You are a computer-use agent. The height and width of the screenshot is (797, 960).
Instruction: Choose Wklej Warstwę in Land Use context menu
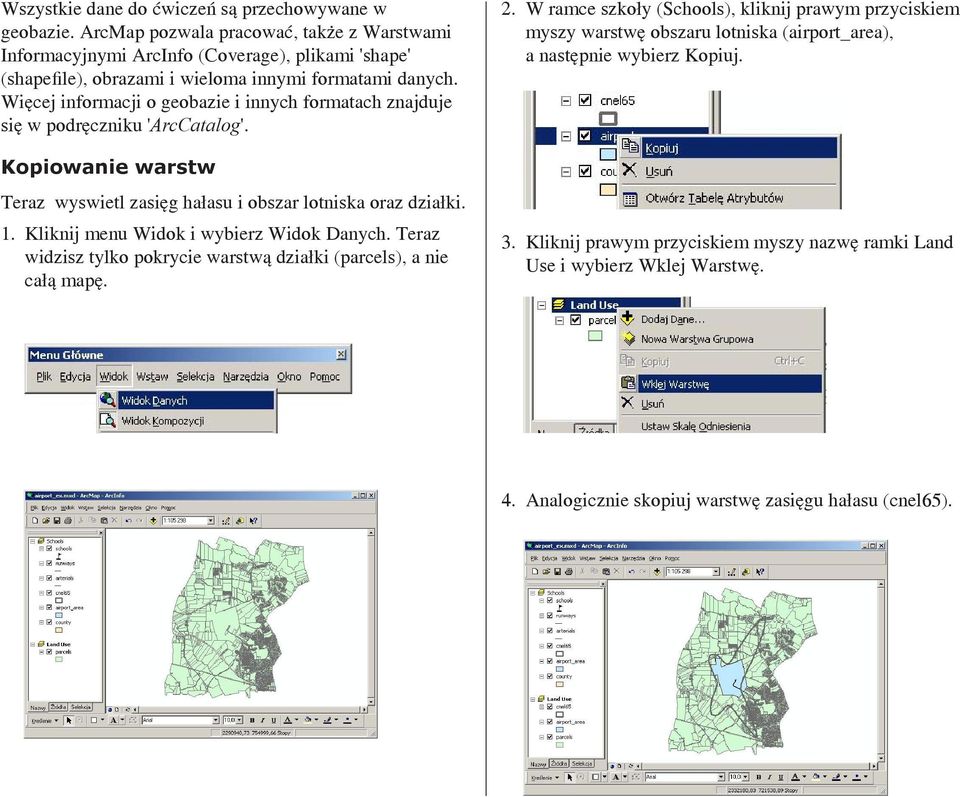(721, 384)
